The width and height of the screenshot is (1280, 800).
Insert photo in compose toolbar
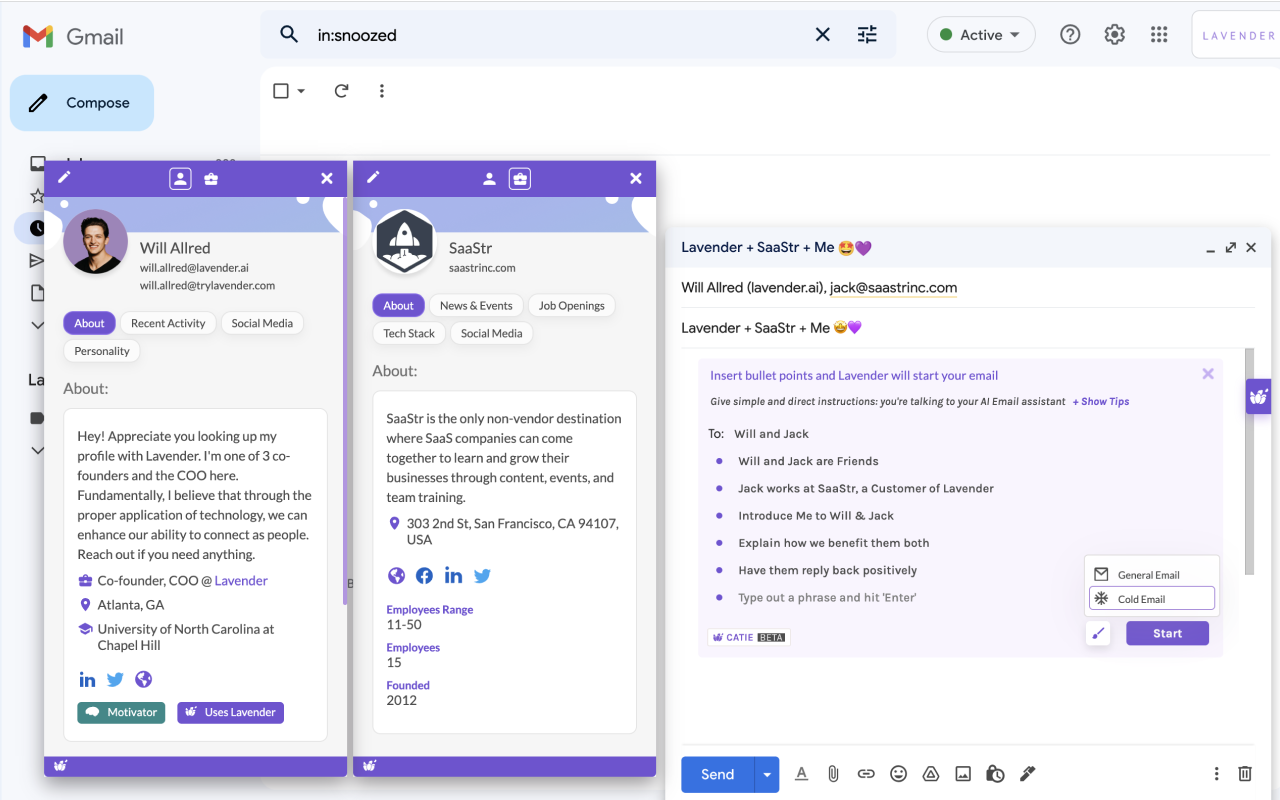[x=963, y=774]
